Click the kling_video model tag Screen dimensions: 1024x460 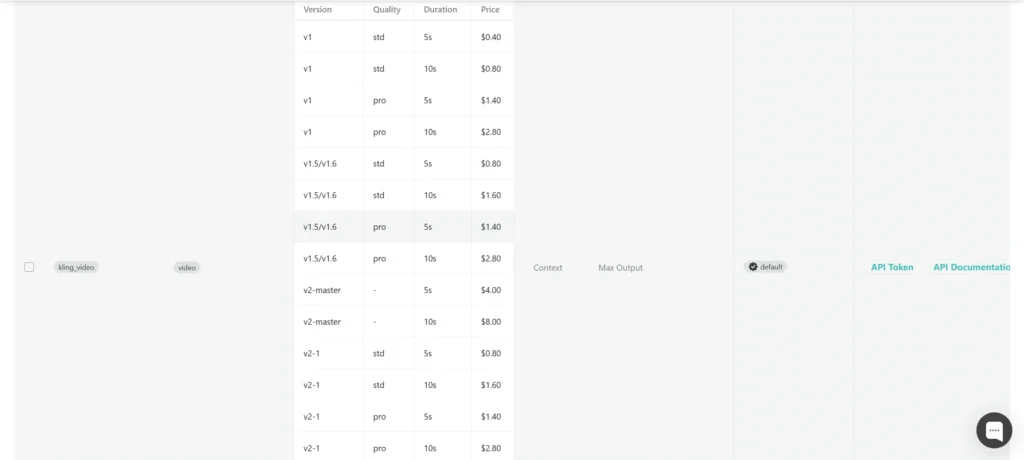[x=76, y=268]
